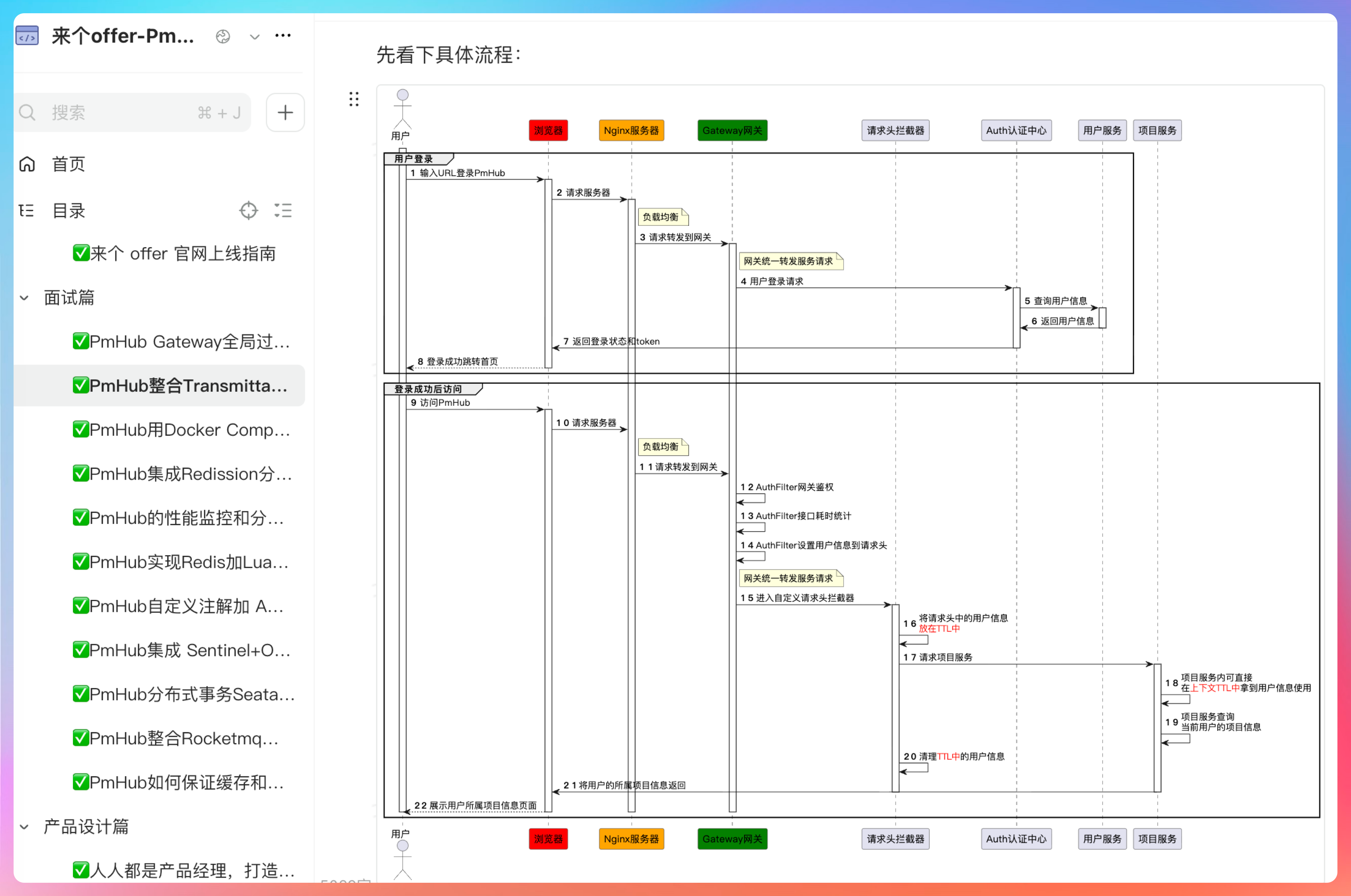Collapse the 产品设计篇 section
Screen dimensions: 1351x896
(x=24, y=827)
